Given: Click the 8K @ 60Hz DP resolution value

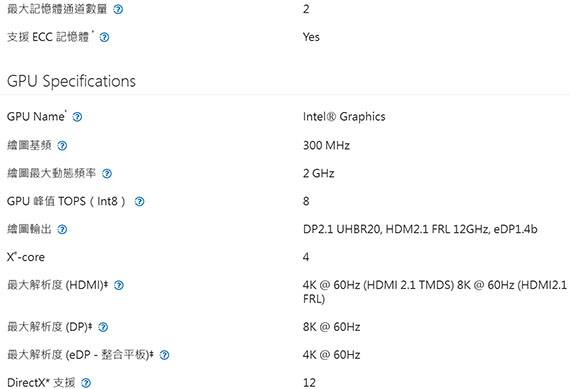Looking at the screenshot, I should (331, 327).
